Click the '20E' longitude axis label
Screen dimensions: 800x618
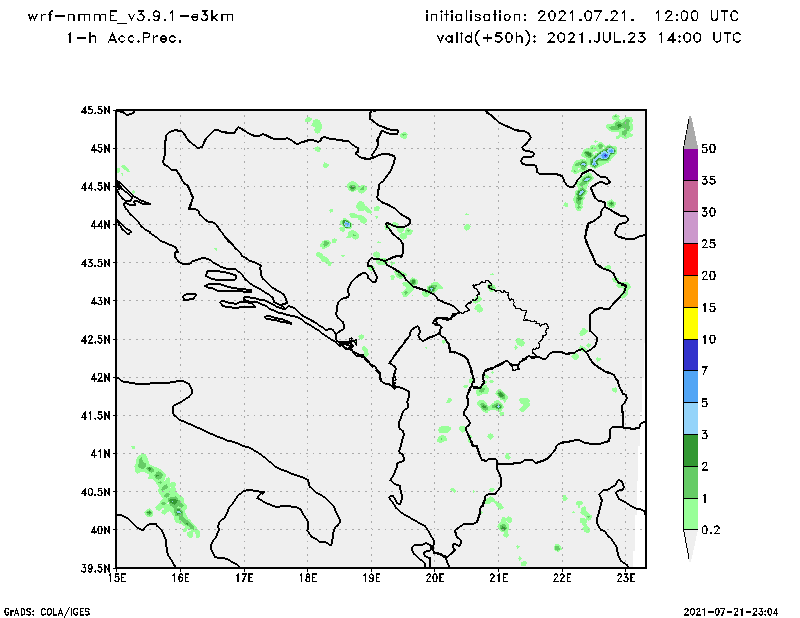tap(435, 578)
